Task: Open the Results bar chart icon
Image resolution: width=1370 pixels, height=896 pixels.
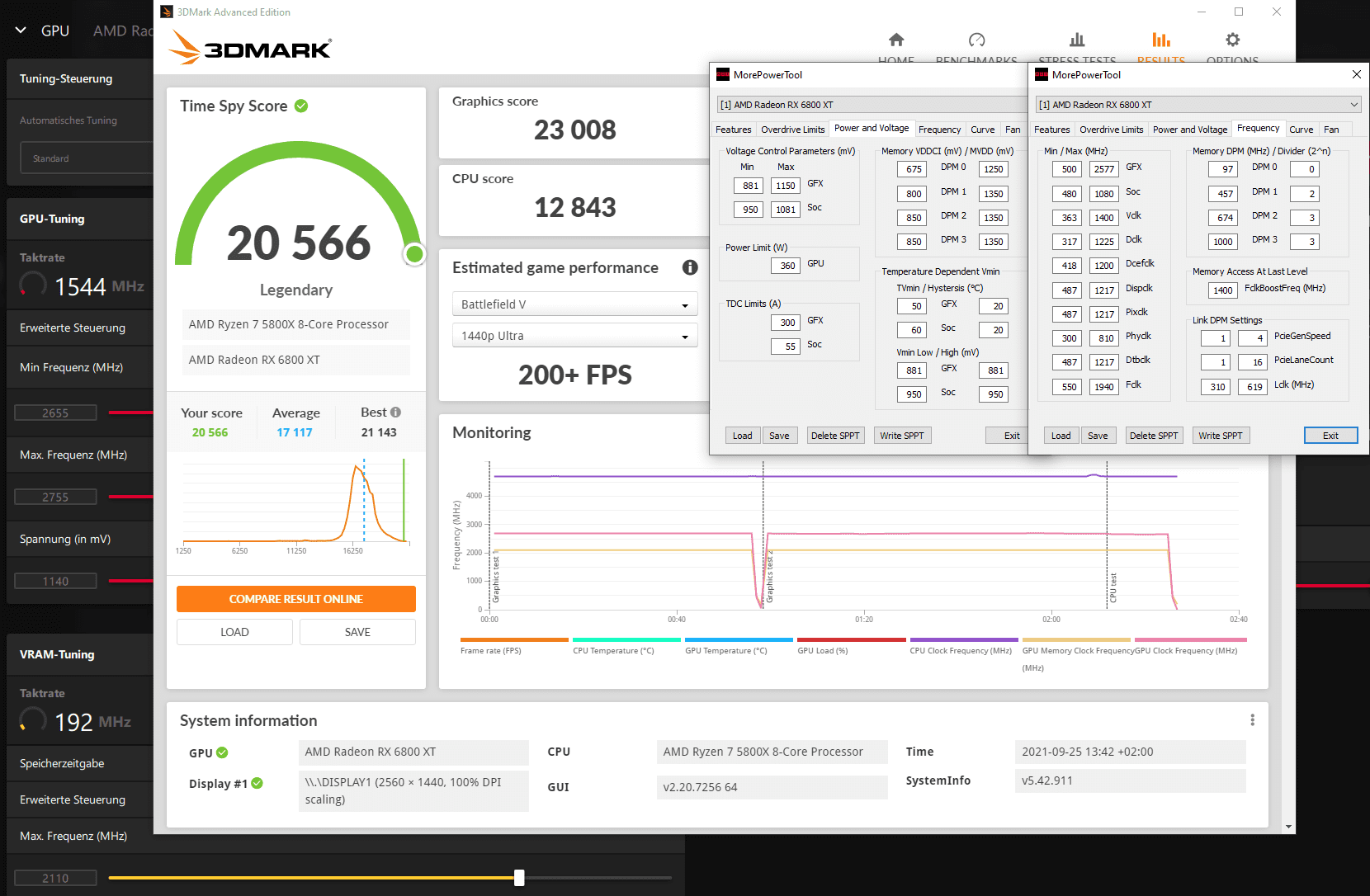Action: click(x=1161, y=40)
